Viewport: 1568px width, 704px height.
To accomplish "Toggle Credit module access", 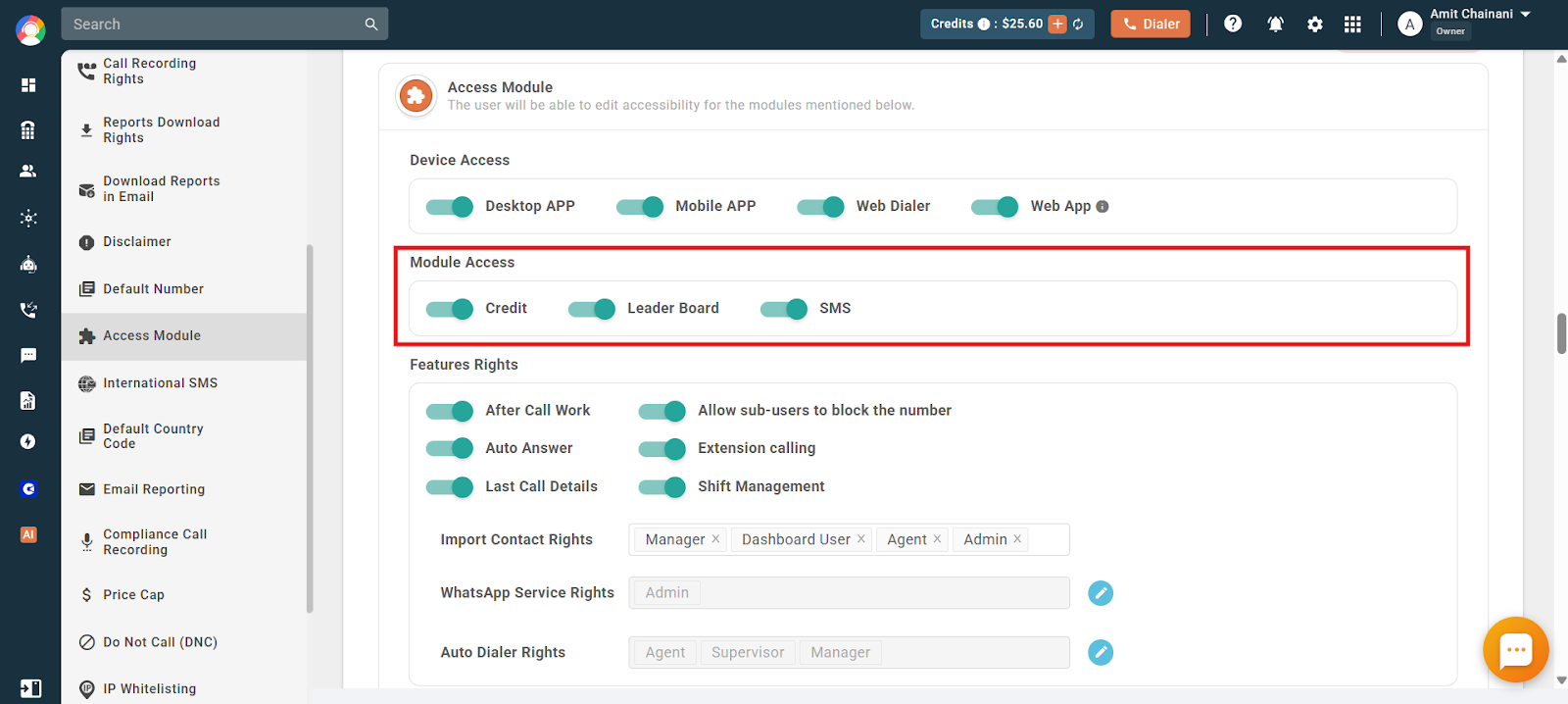I will (x=450, y=309).
